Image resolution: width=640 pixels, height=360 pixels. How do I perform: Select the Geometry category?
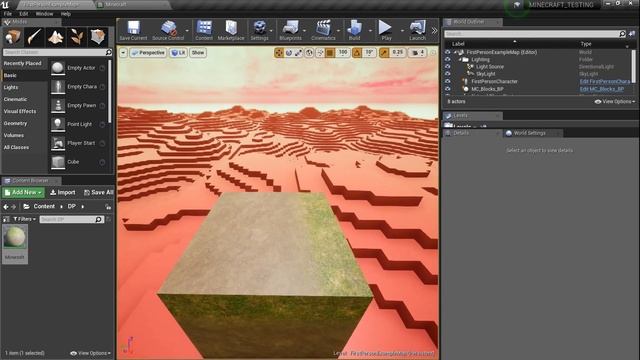16,123
